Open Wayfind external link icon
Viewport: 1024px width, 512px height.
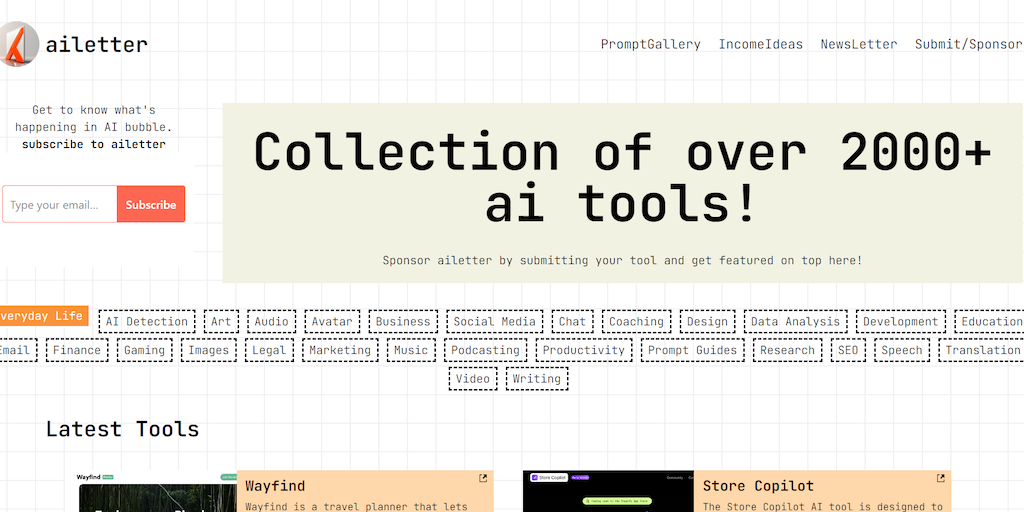coord(483,479)
